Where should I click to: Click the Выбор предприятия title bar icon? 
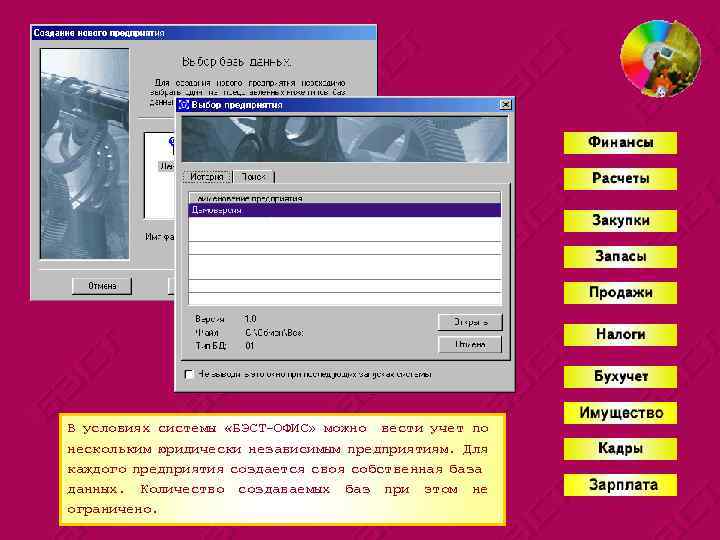(x=184, y=105)
